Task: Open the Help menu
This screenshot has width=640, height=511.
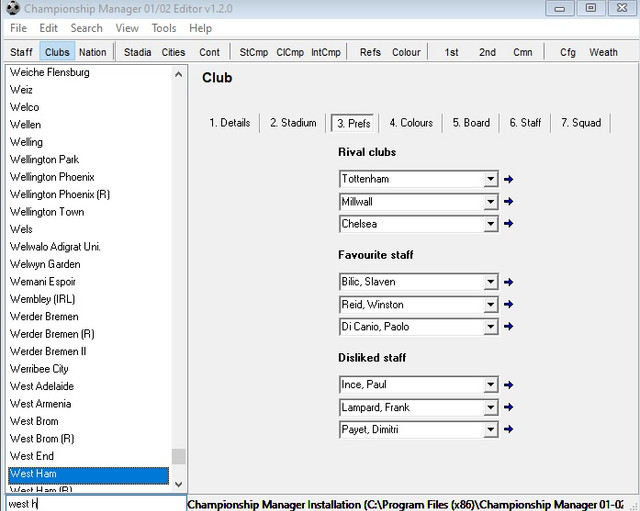Action: click(x=200, y=28)
